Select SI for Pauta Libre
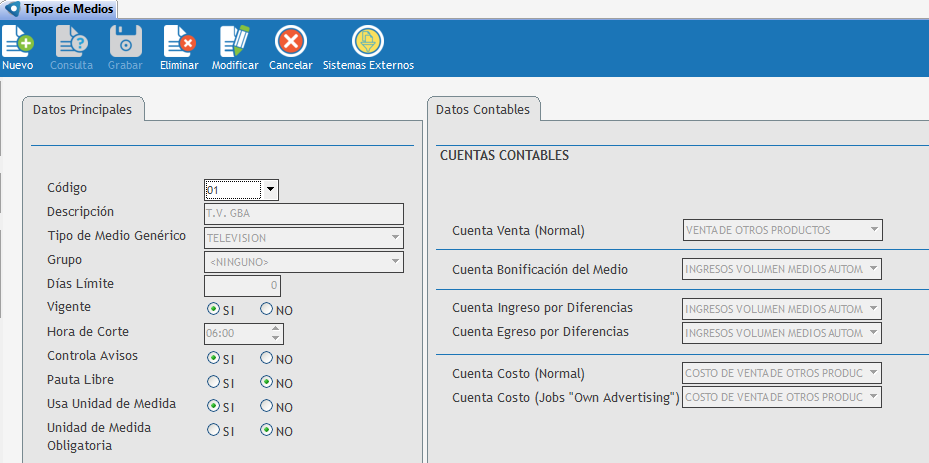This screenshot has height=463, width=929. 213,381
